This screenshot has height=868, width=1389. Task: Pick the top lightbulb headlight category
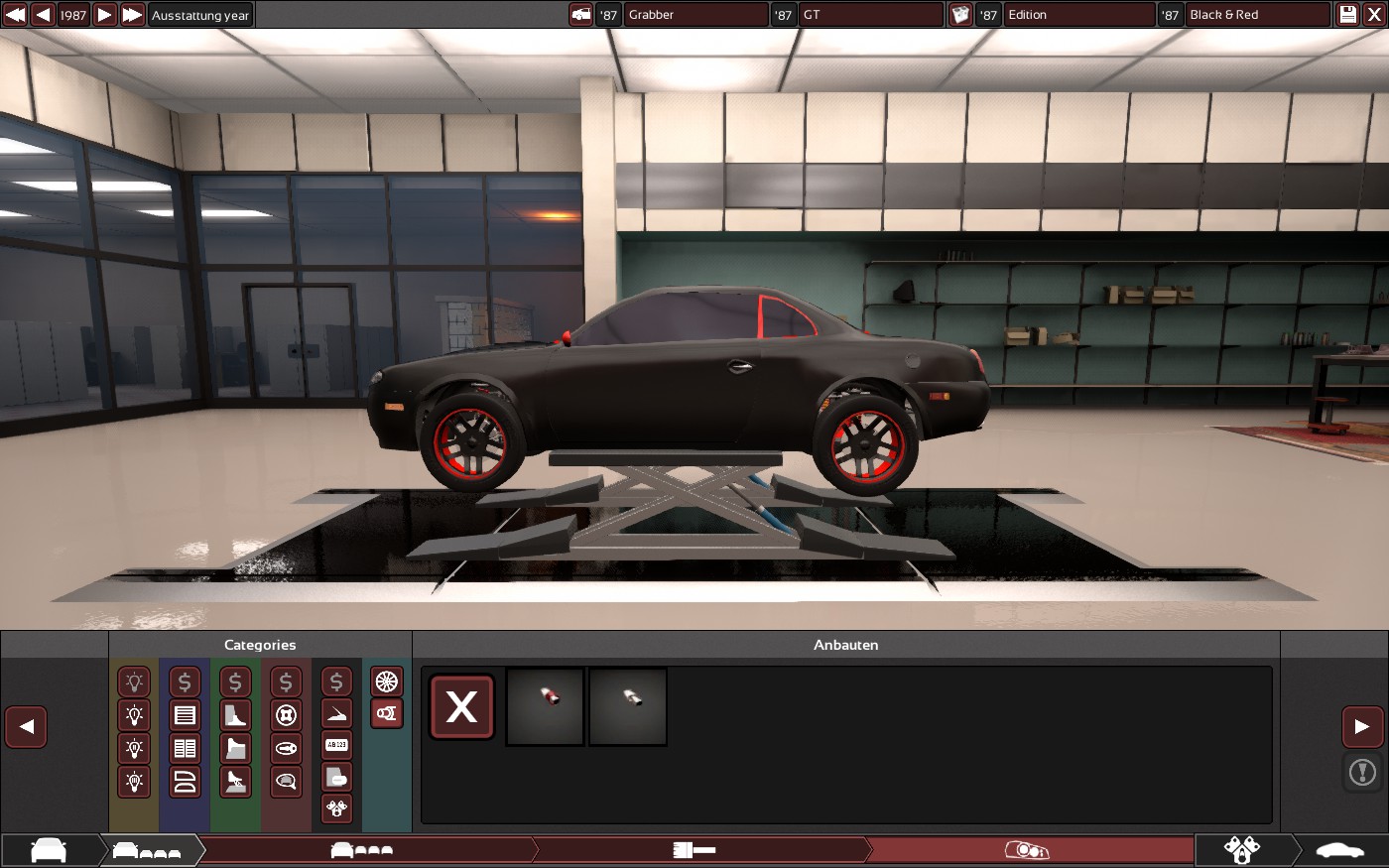134,682
